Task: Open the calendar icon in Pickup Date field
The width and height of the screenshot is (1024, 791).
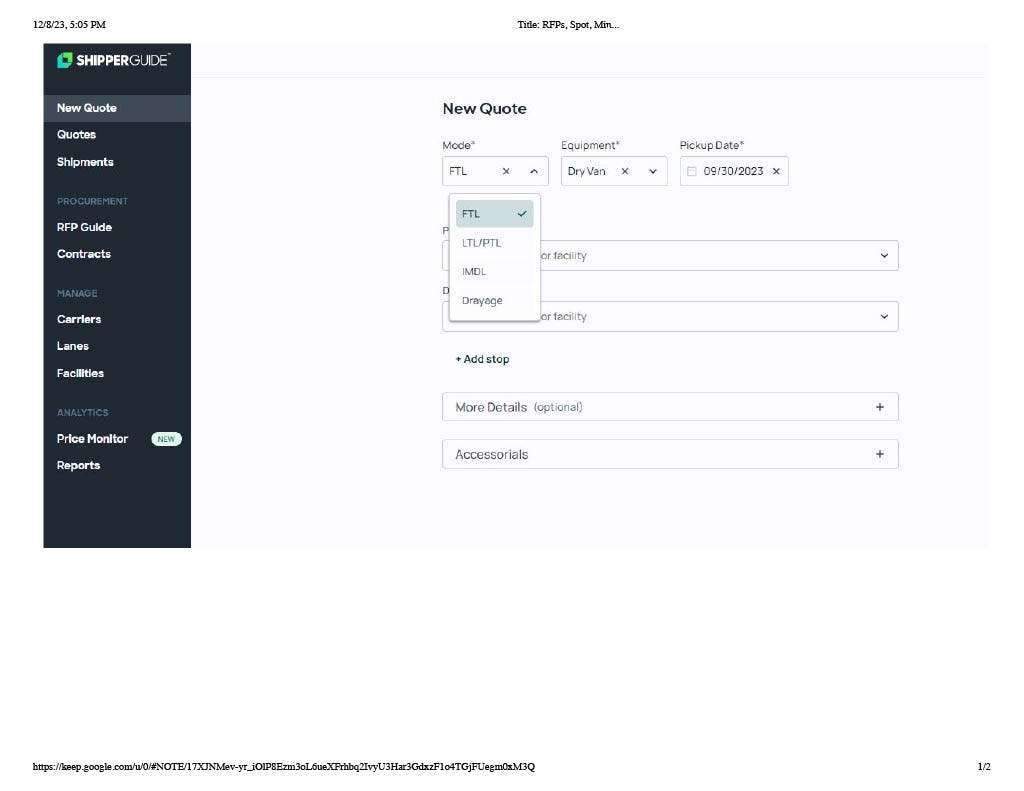Action: [692, 170]
